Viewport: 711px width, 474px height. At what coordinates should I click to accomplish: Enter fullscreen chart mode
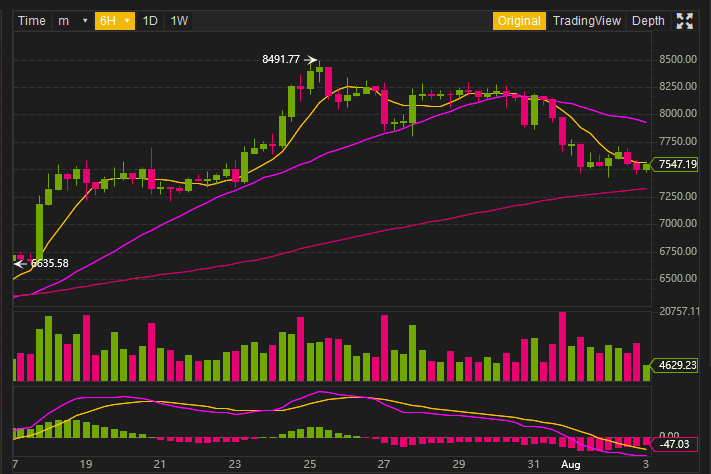[x=684, y=21]
